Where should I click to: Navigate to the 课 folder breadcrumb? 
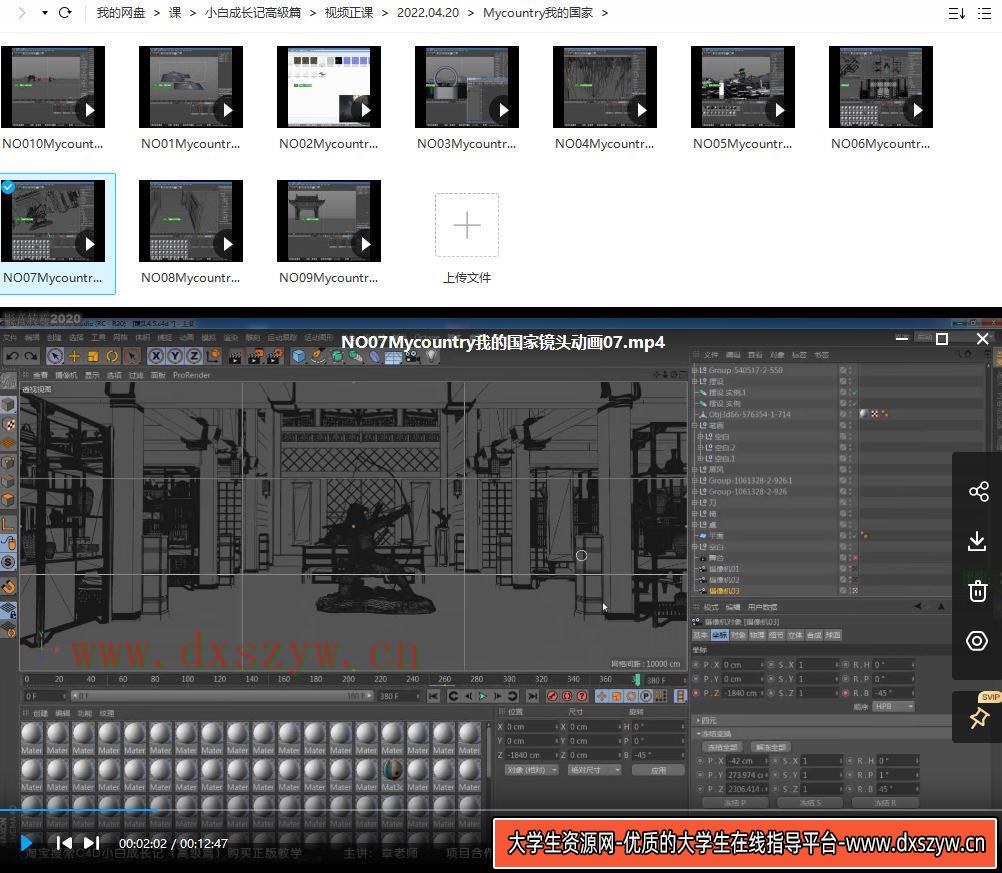coord(175,13)
